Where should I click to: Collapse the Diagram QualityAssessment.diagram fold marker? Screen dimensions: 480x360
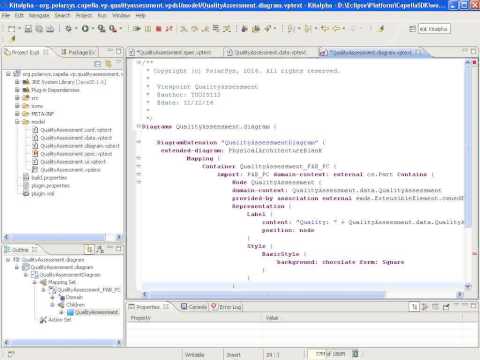pyautogui.click(x=139, y=126)
